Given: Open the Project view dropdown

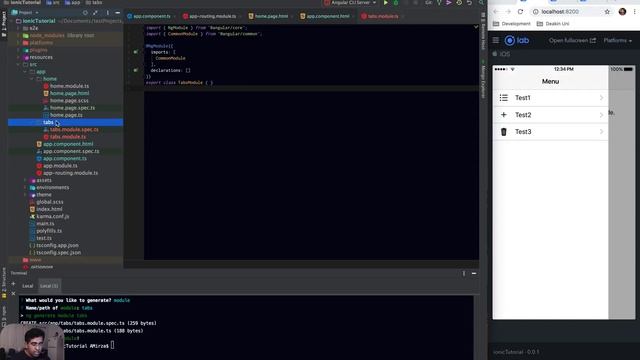Looking at the screenshot, I should coord(24,13).
